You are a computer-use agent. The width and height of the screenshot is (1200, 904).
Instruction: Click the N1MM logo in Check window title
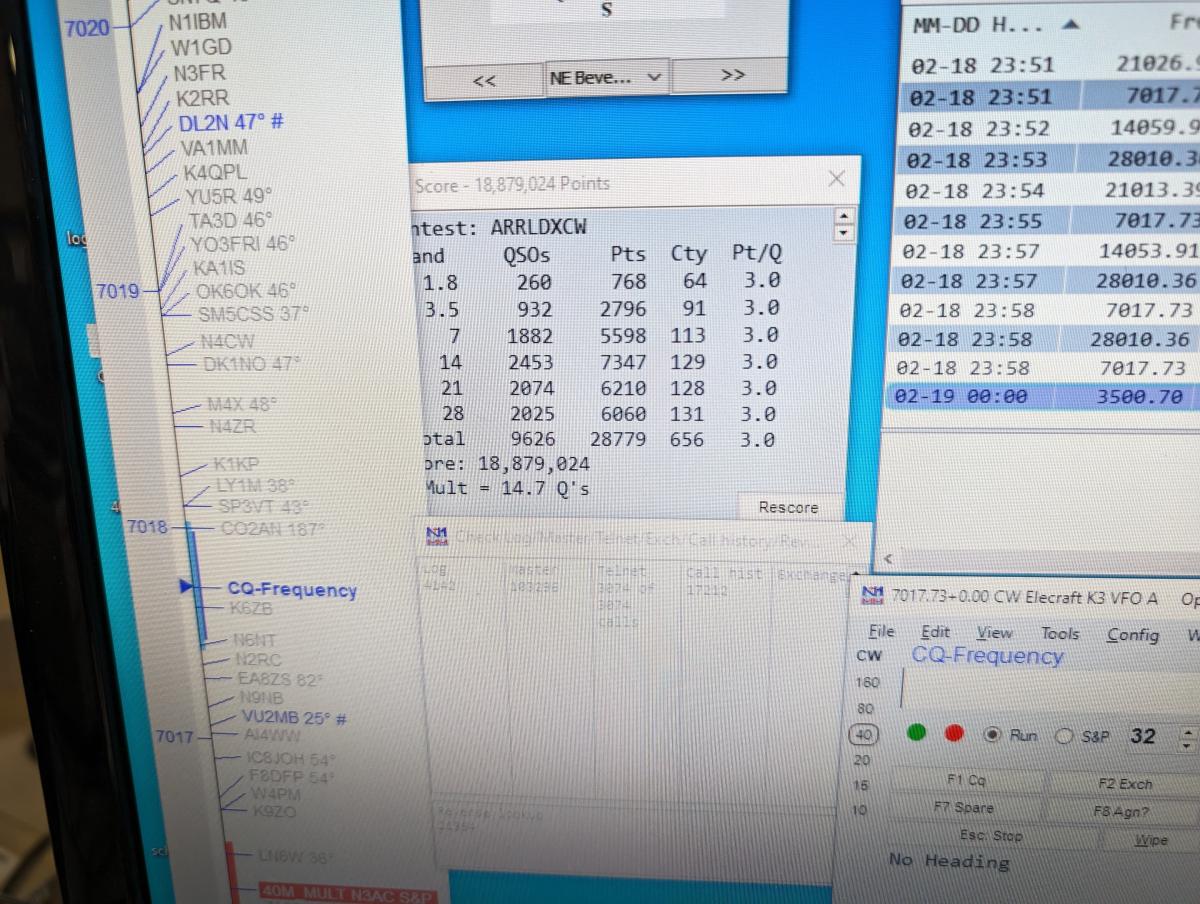(x=436, y=537)
